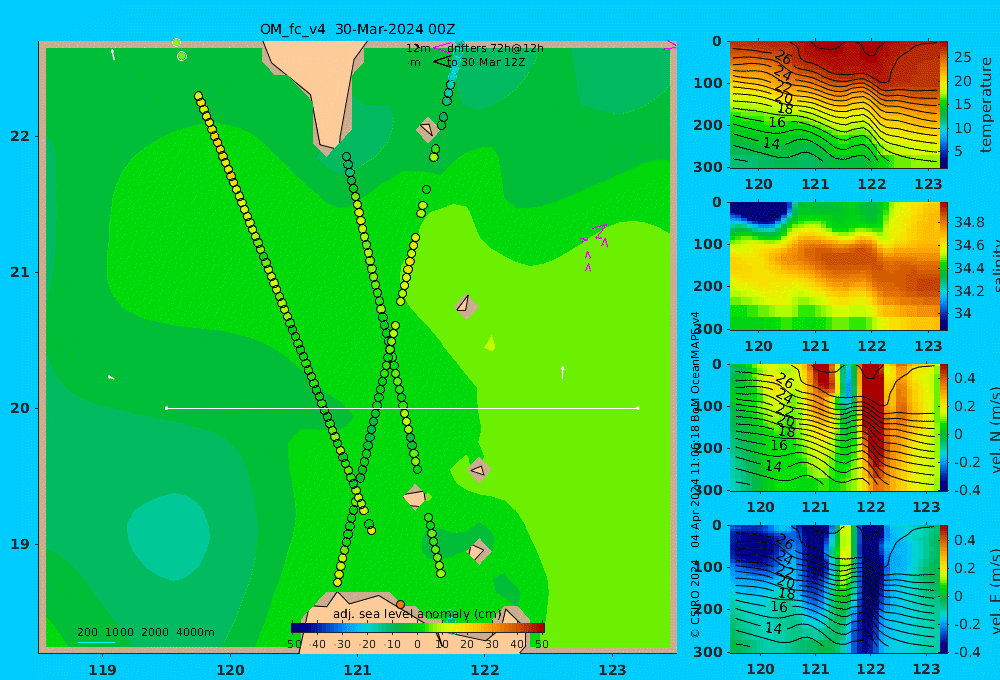
Task: Click the magenta drifter arrows east of the map
Action: point(596,246)
